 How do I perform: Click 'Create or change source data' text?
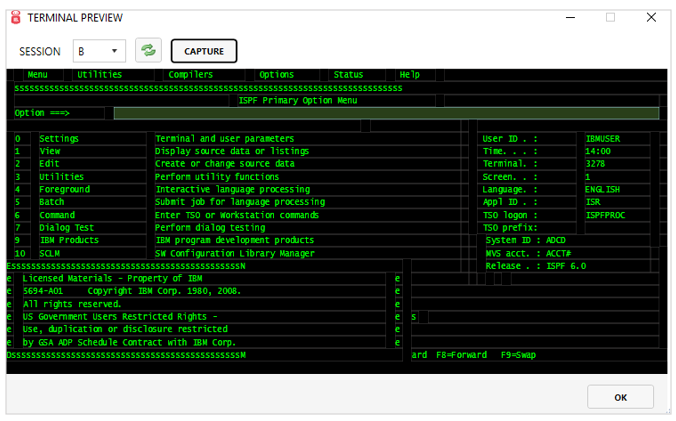(225, 164)
